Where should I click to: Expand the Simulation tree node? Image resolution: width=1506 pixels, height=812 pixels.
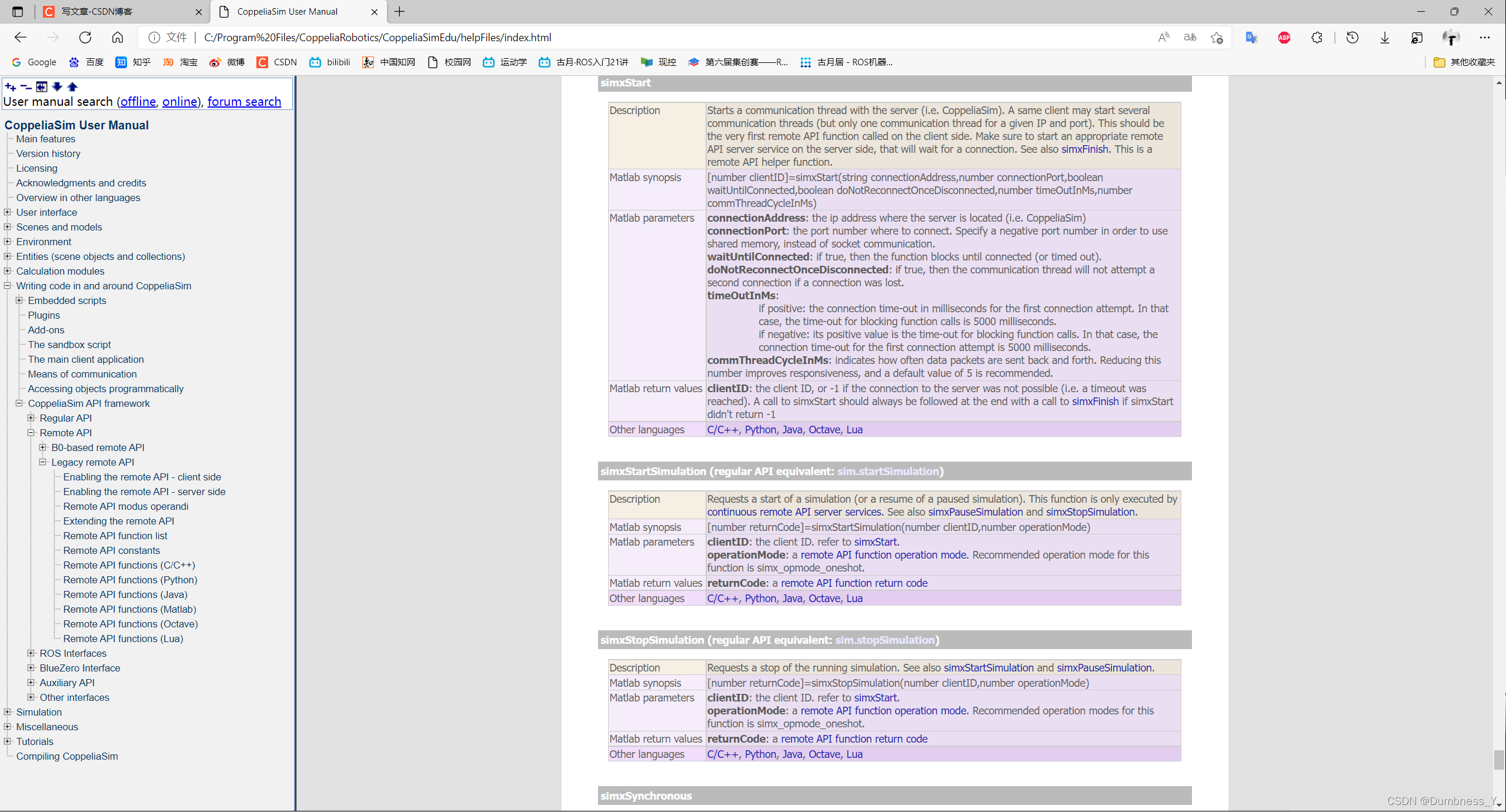click(8, 712)
